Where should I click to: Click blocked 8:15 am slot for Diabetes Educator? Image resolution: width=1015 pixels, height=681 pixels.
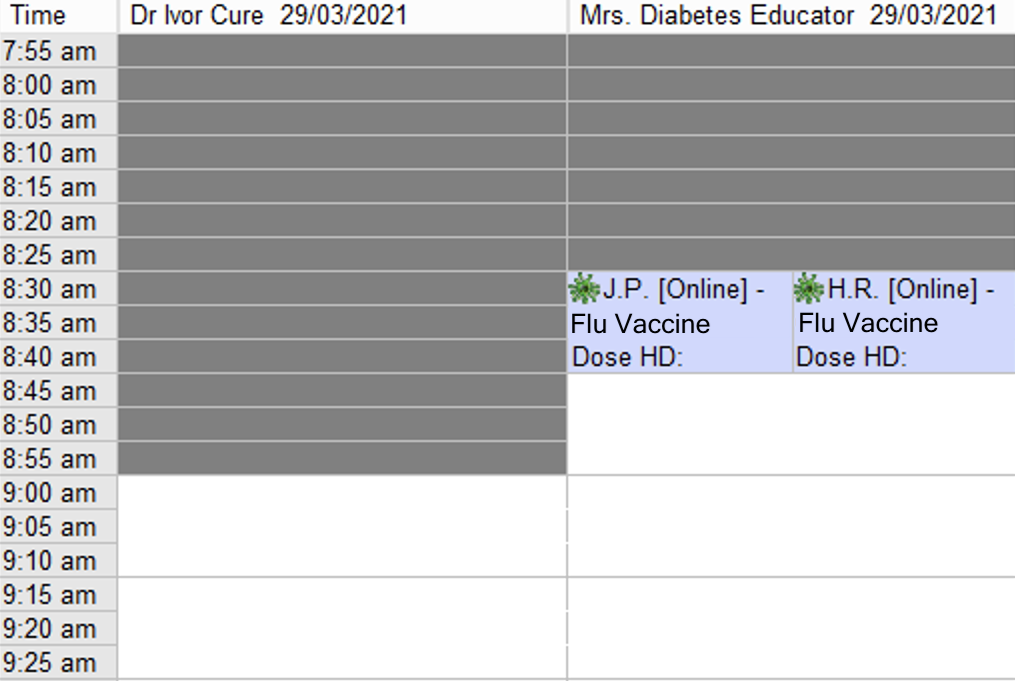coord(791,186)
